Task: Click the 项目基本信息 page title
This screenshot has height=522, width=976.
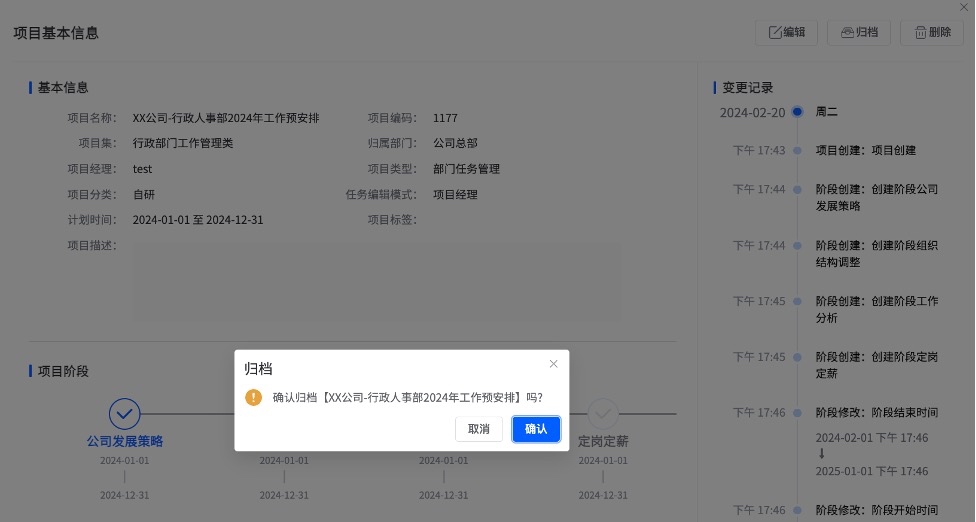Action: click(56, 33)
